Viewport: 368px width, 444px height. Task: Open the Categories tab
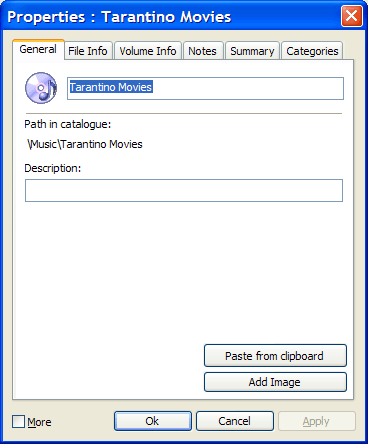pyautogui.click(x=312, y=51)
